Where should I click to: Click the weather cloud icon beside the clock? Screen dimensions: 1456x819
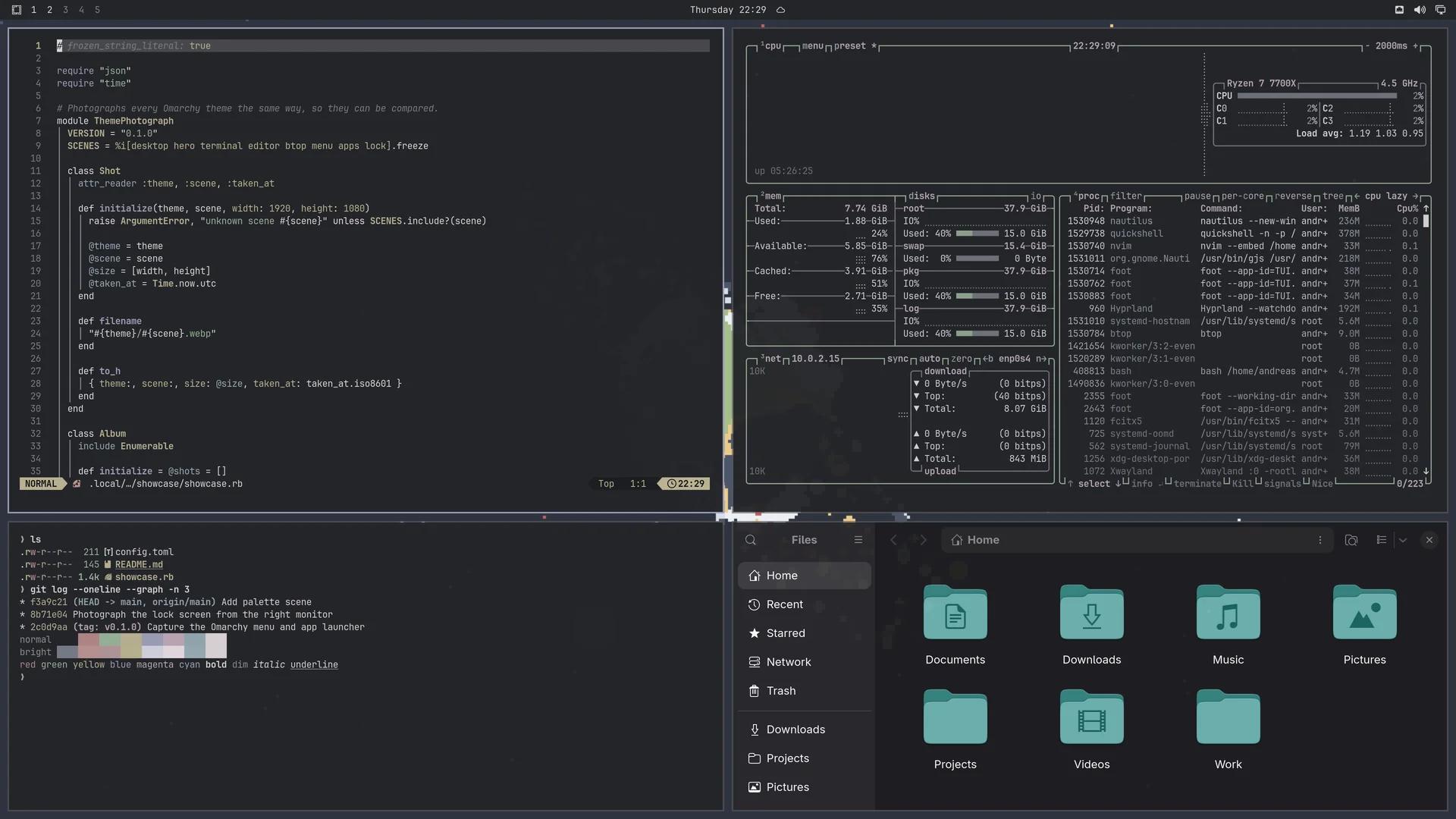point(780,10)
